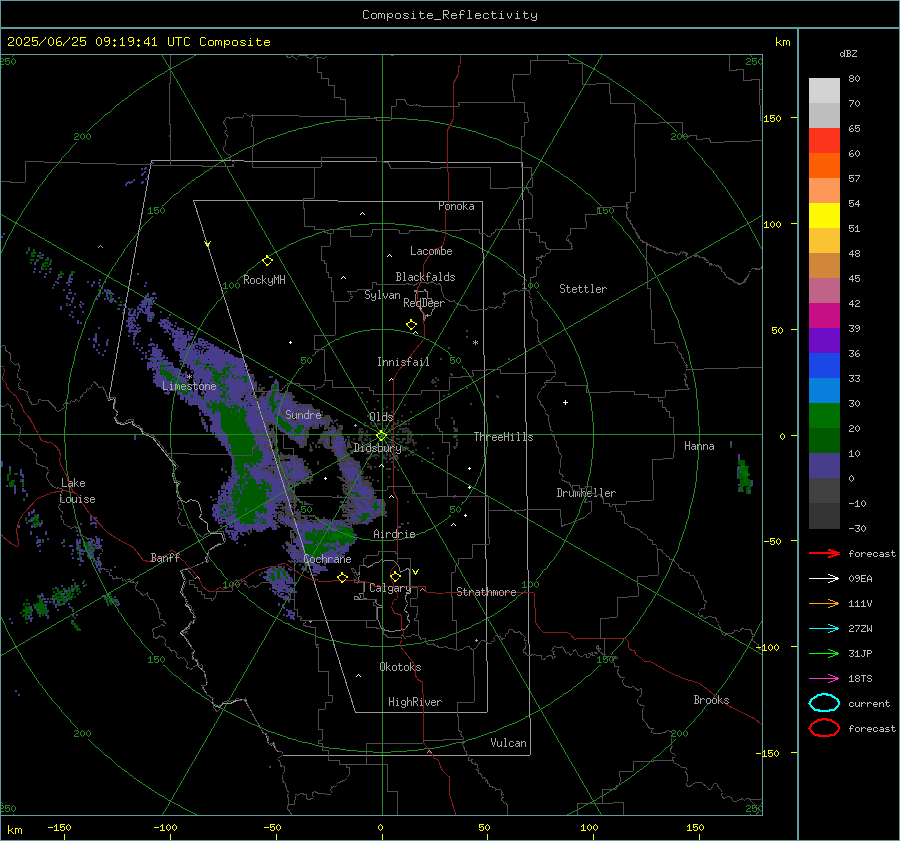Click the Cochrane city label
The width and height of the screenshot is (900, 841).
tap(327, 559)
